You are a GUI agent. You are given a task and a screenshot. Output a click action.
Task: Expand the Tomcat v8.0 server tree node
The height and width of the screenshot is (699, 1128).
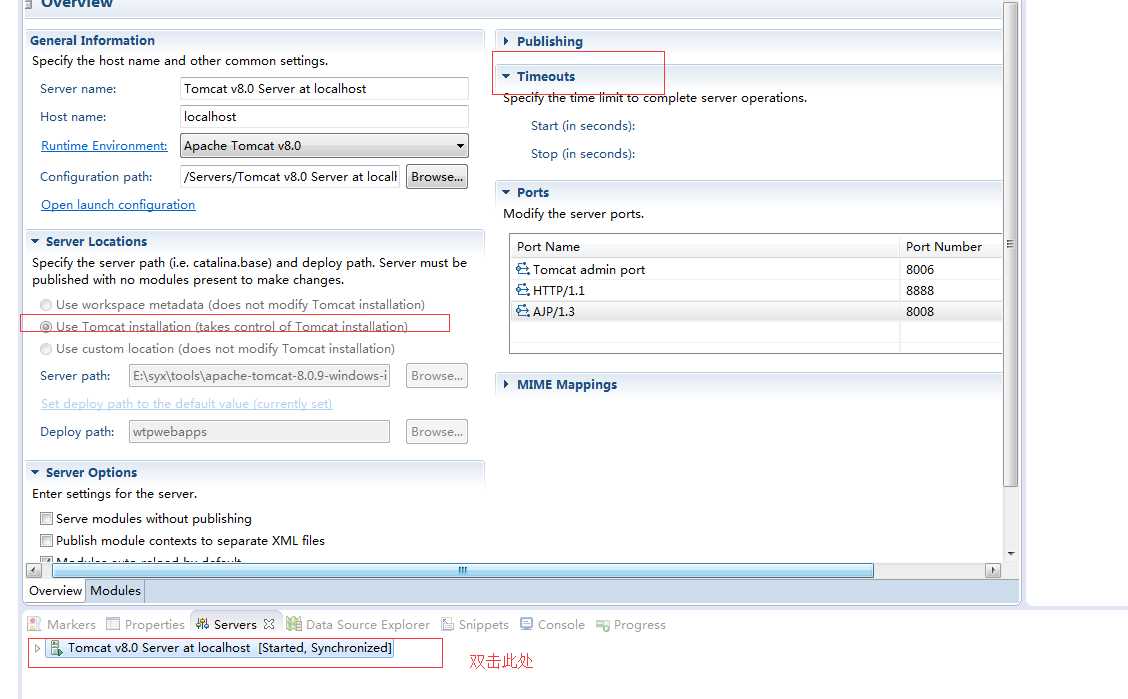point(37,648)
